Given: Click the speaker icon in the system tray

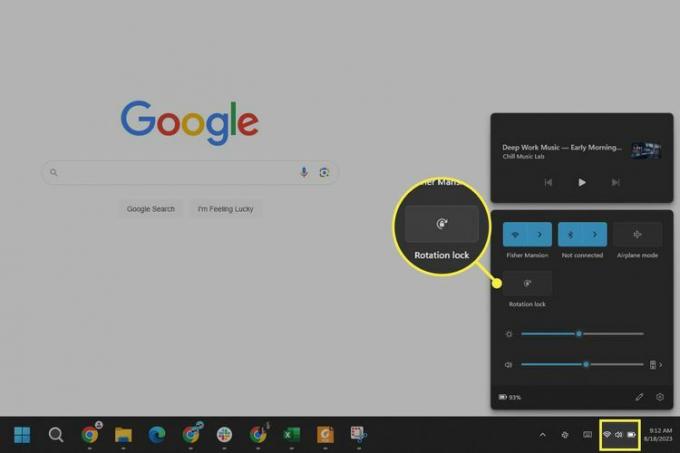Looking at the screenshot, I should pyautogui.click(x=619, y=434).
